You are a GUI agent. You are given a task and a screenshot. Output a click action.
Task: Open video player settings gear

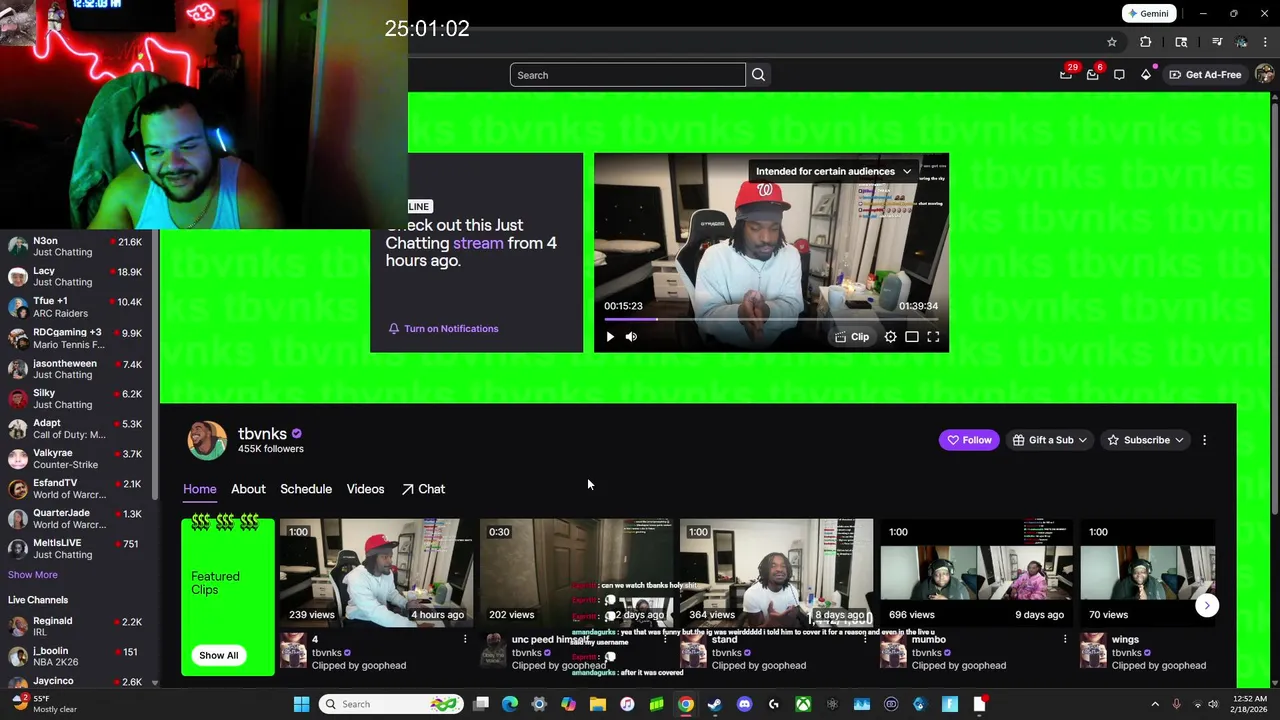click(890, 337)
